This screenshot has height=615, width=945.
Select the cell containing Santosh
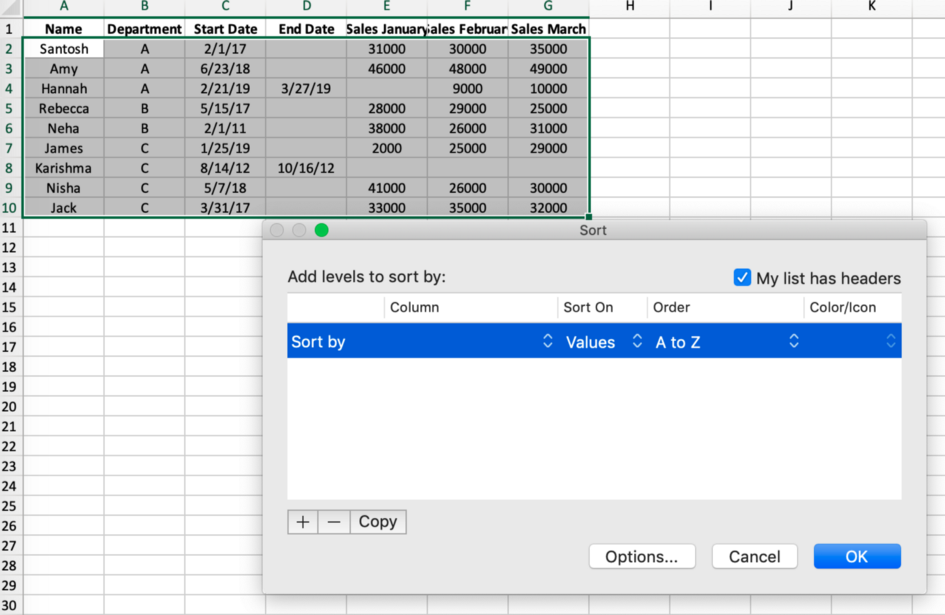[64, 49]
